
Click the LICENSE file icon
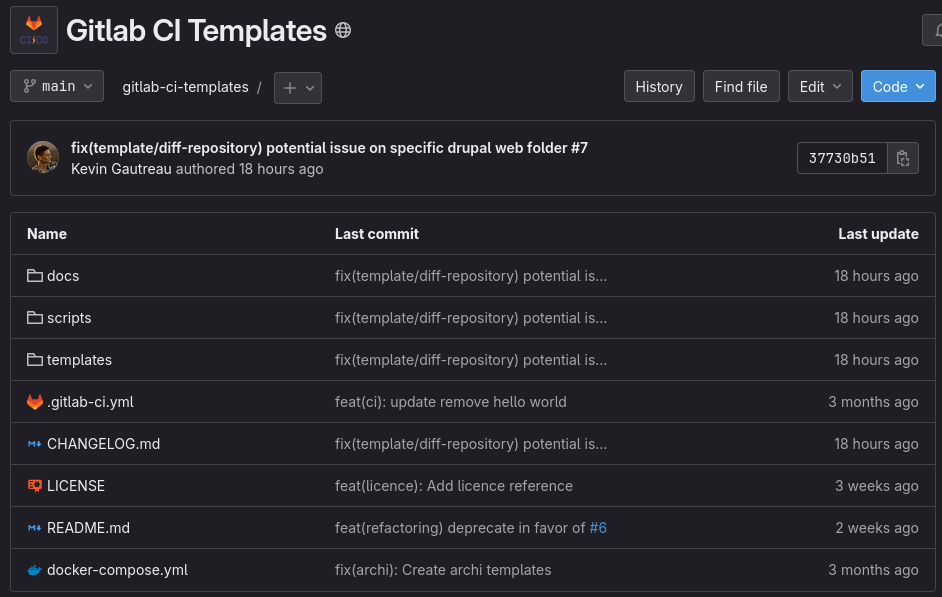tap(35, 486)
